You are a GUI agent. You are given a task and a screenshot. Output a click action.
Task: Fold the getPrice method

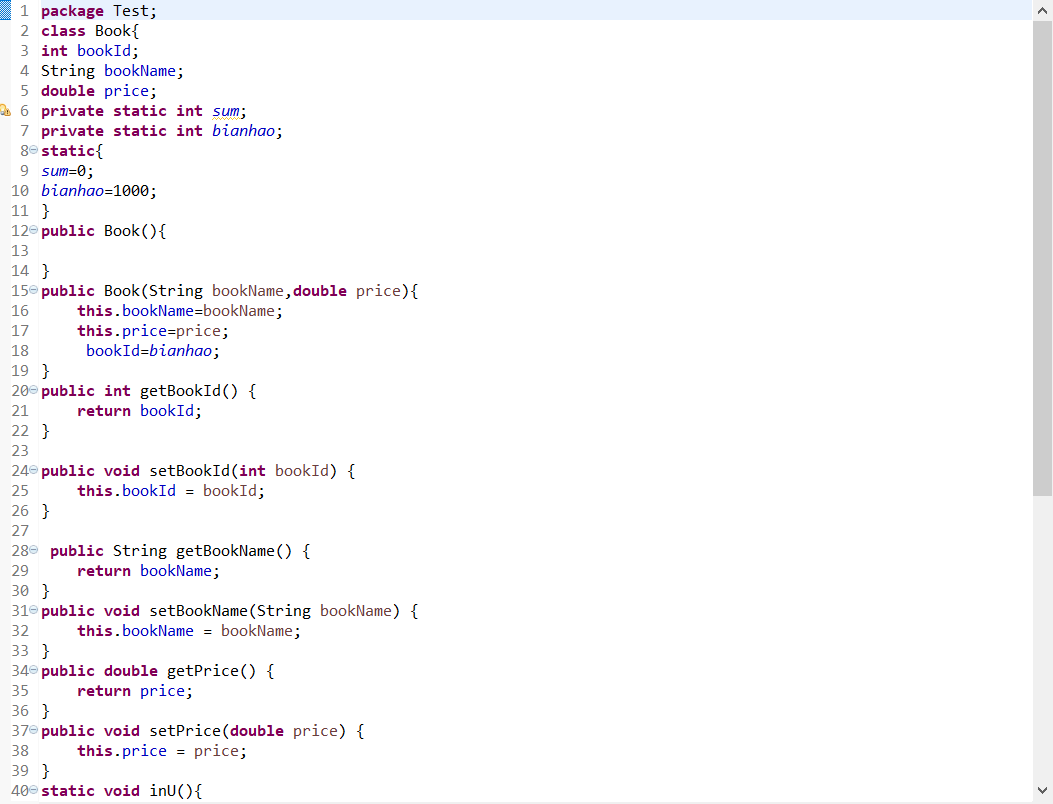pyautogui.click(x=34, y=671)
